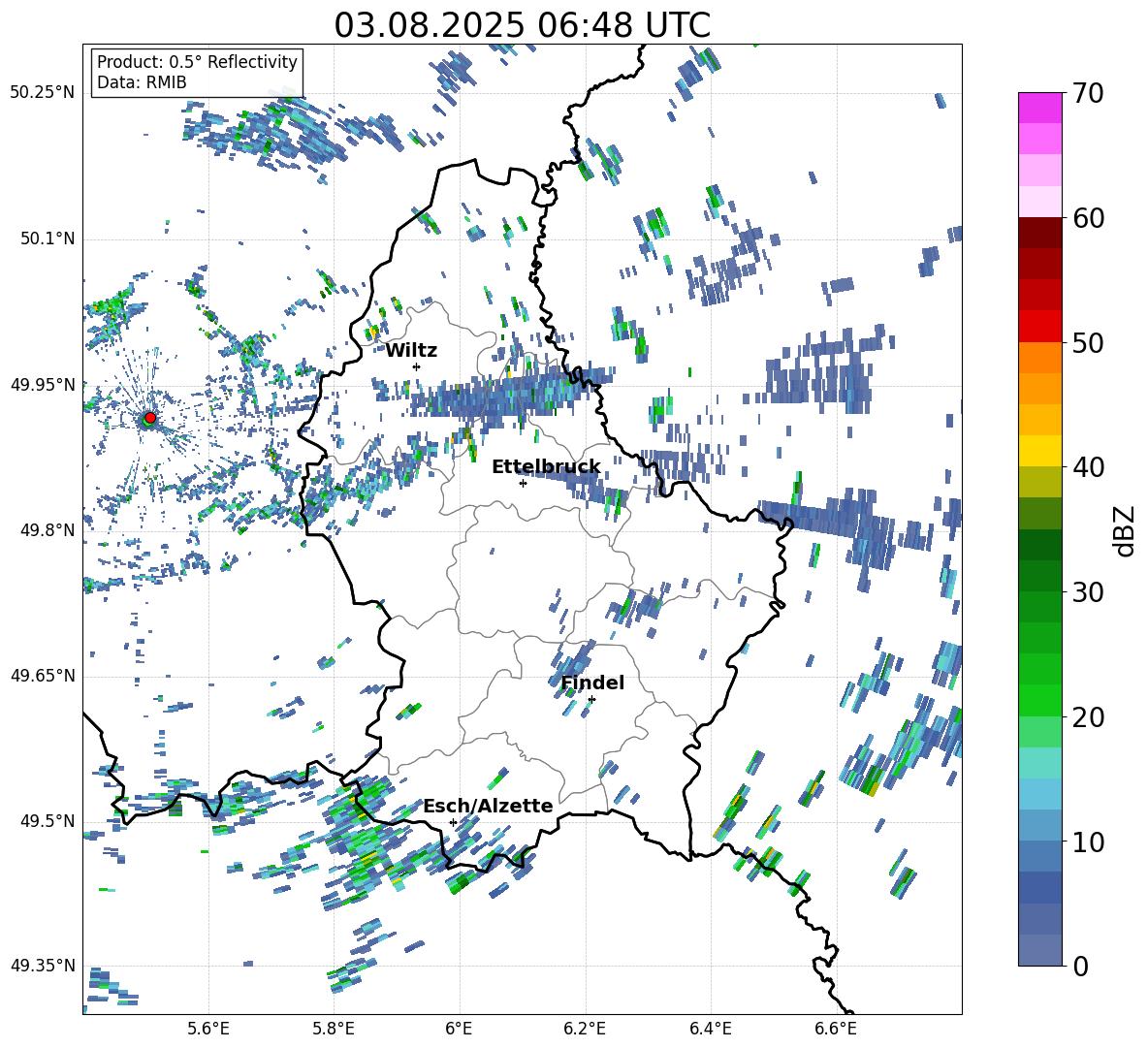The height and width of the screenshot is (1048, 1148).
Task: Click the 70 label on colorbar
Action: pyautogui.click(x=1088, y=94)
